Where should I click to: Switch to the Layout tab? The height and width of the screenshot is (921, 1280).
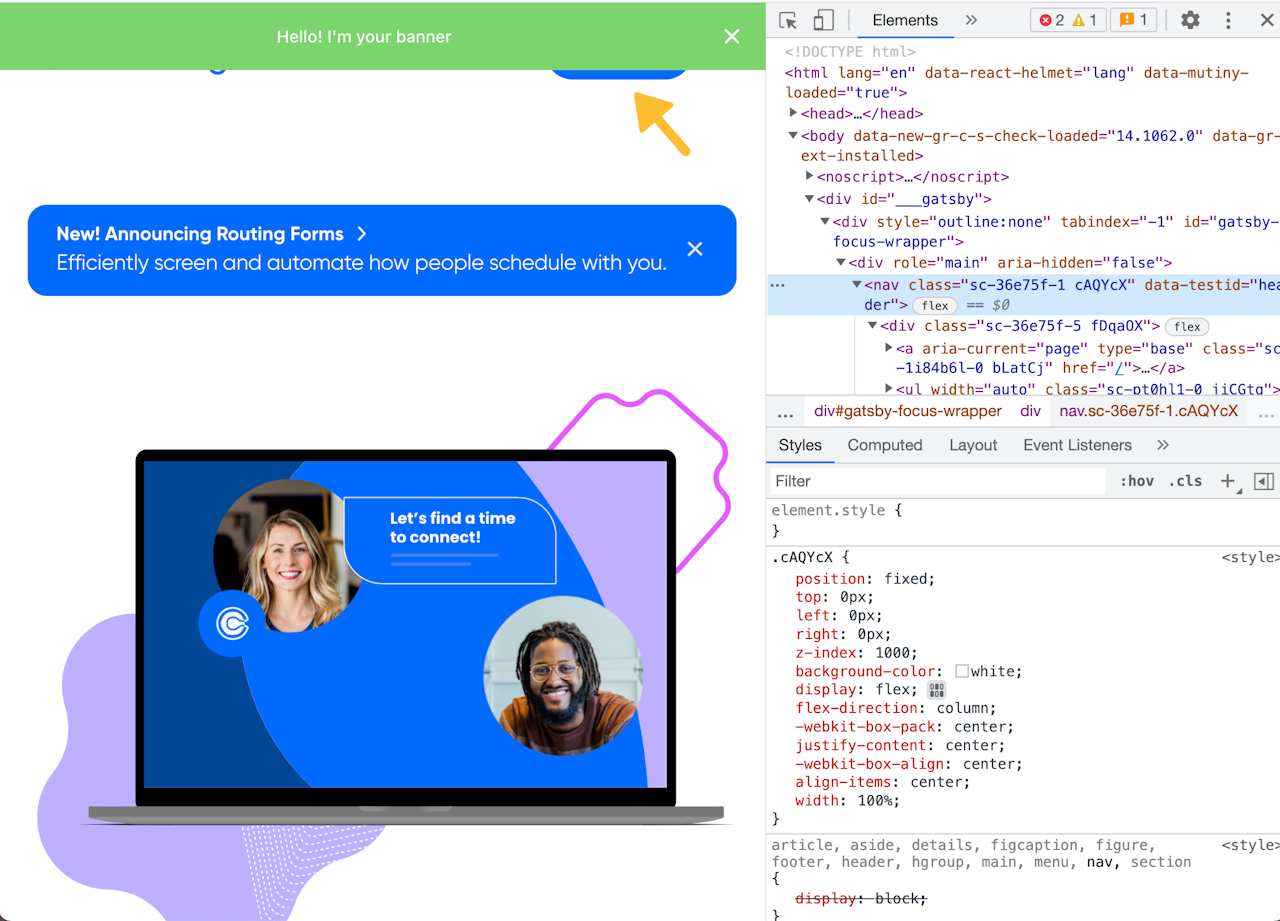tap(972, 445)
